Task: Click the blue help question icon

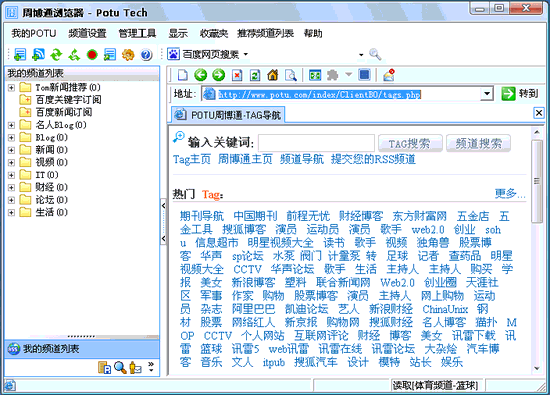Action: pyautogui.click(x=146, y=54)
